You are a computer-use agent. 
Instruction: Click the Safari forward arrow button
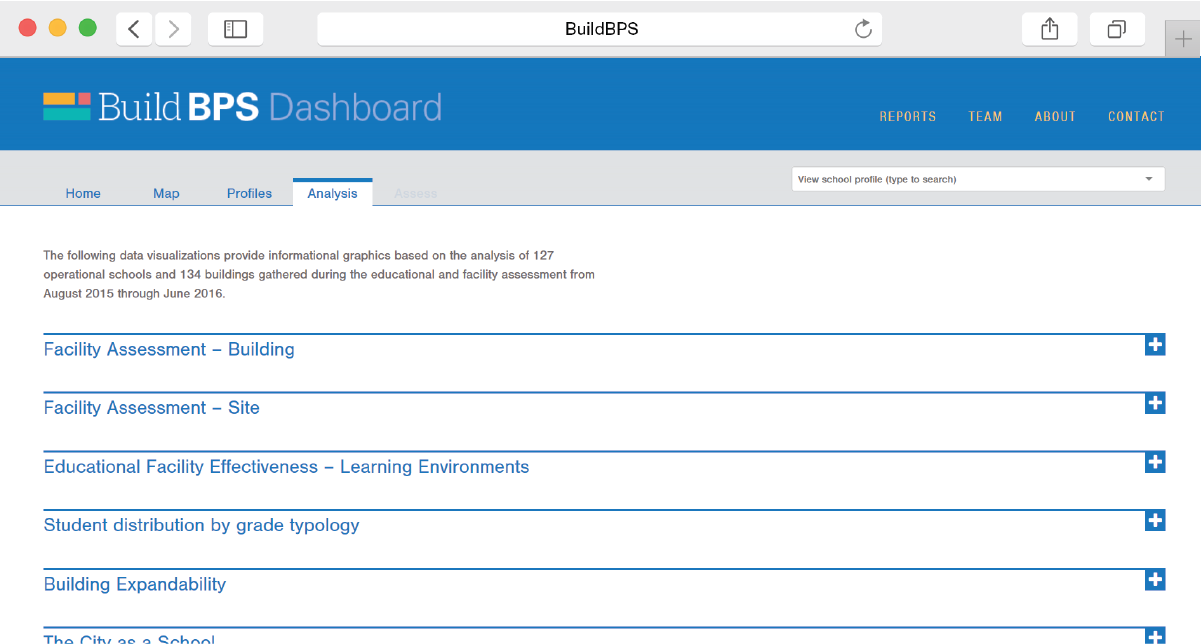coord(173,29)
